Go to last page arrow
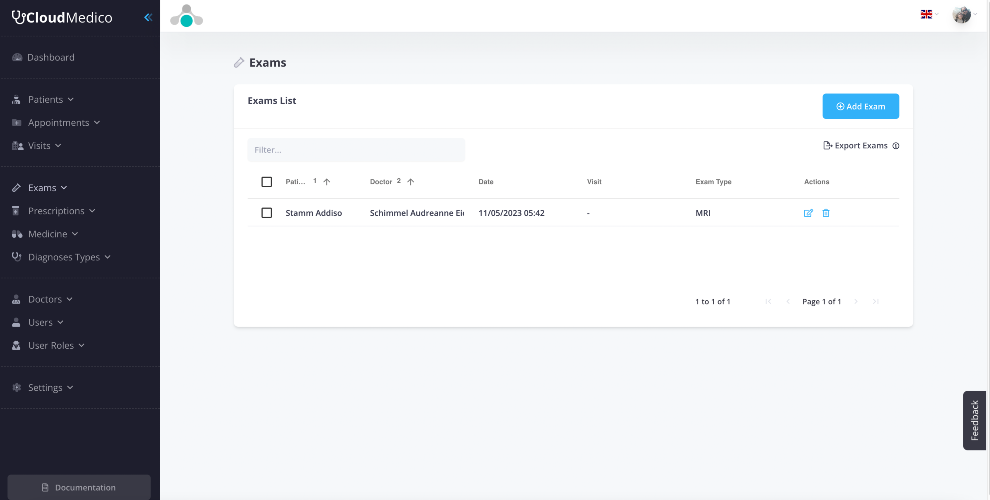 (x=875, y=302)
